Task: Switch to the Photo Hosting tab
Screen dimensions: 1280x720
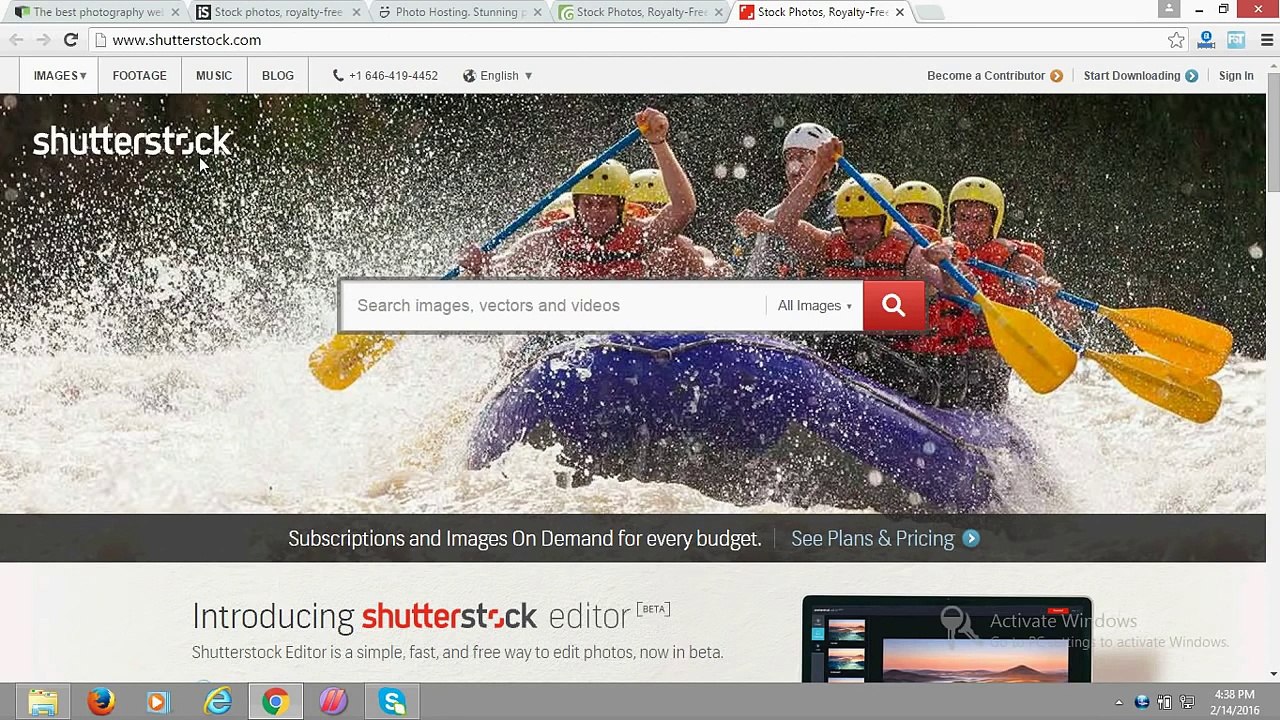Action: (x=460, y=12)
